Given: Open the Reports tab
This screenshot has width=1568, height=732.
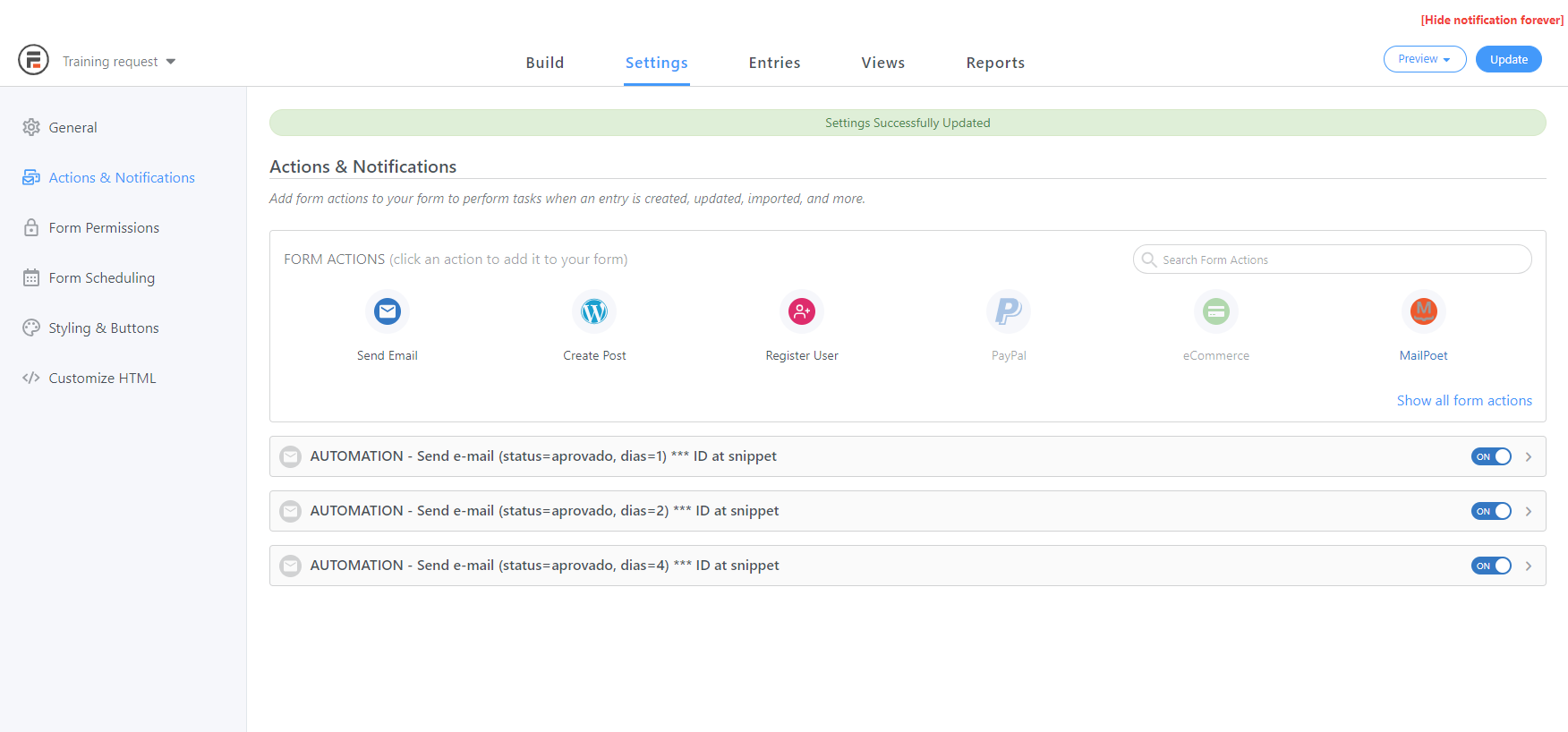Looking at the screenshot, I should [995, 63].
